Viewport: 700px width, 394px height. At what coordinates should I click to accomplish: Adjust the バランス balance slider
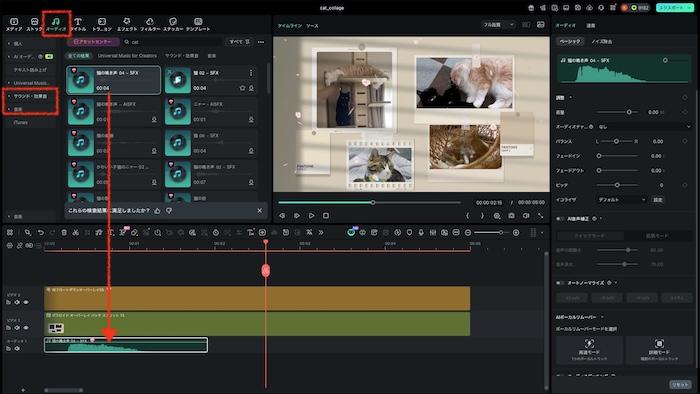click(x=616, y=141)
